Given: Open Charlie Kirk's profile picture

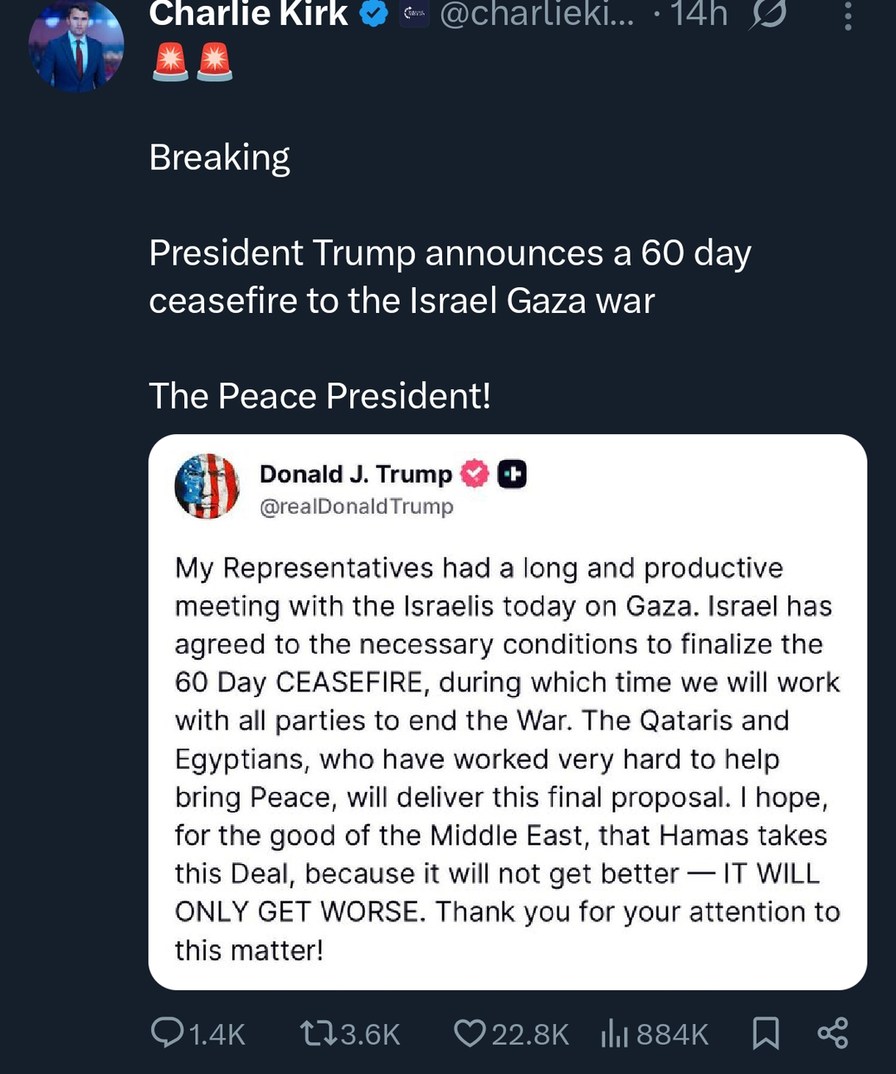Looking at the screenshot, I should [76, 44].
